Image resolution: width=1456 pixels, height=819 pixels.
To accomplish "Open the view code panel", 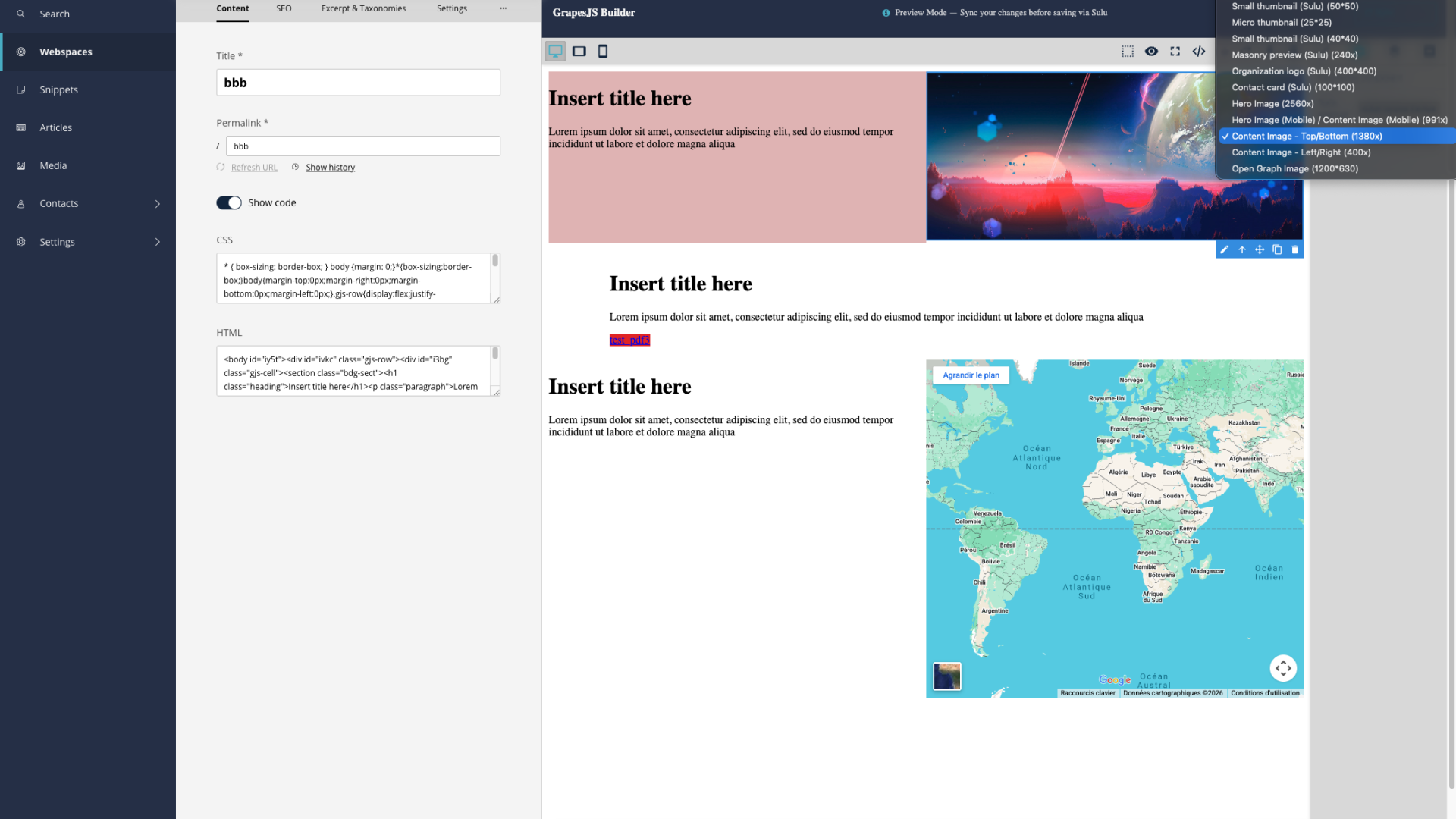I will [x=1198, y=52].
